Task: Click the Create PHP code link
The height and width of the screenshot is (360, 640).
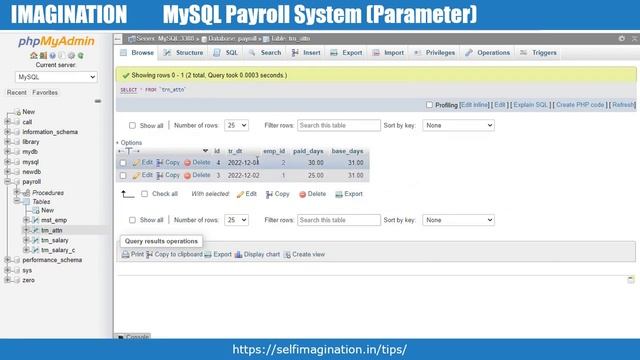Action: pyautogui.click(x=580, y=105)
